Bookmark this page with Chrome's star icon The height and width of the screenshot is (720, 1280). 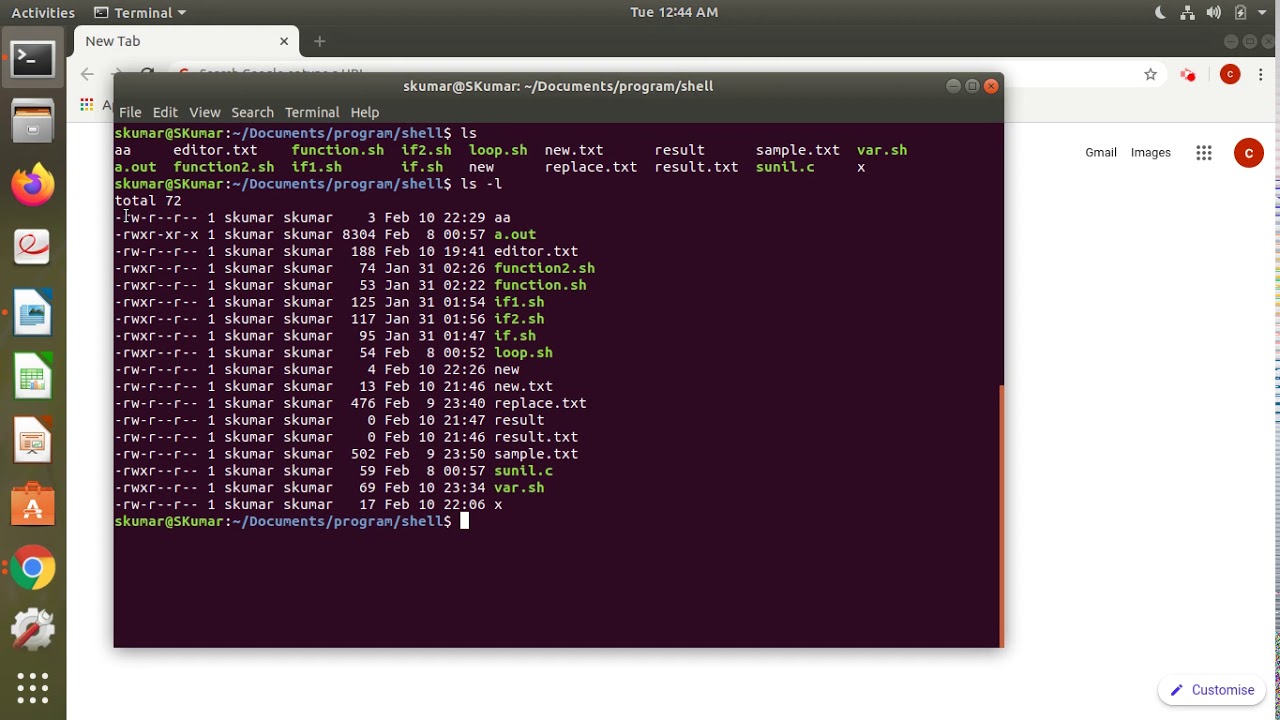pyautogui.click(x=1150, y=74)
